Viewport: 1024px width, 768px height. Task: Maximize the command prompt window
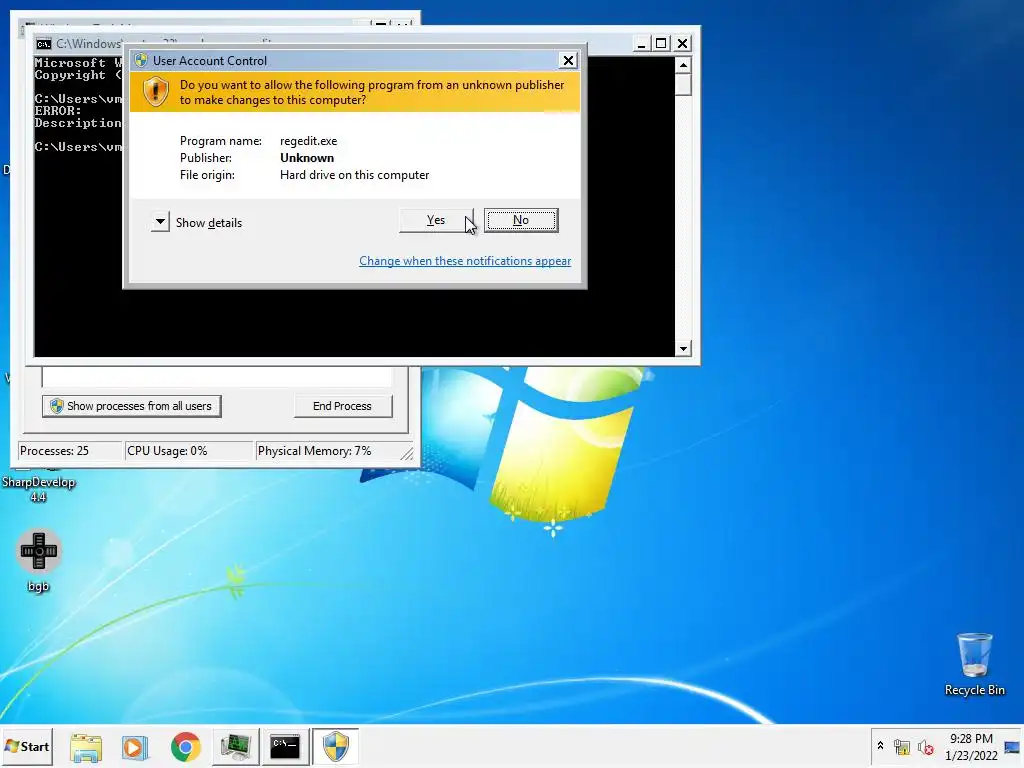662,44
